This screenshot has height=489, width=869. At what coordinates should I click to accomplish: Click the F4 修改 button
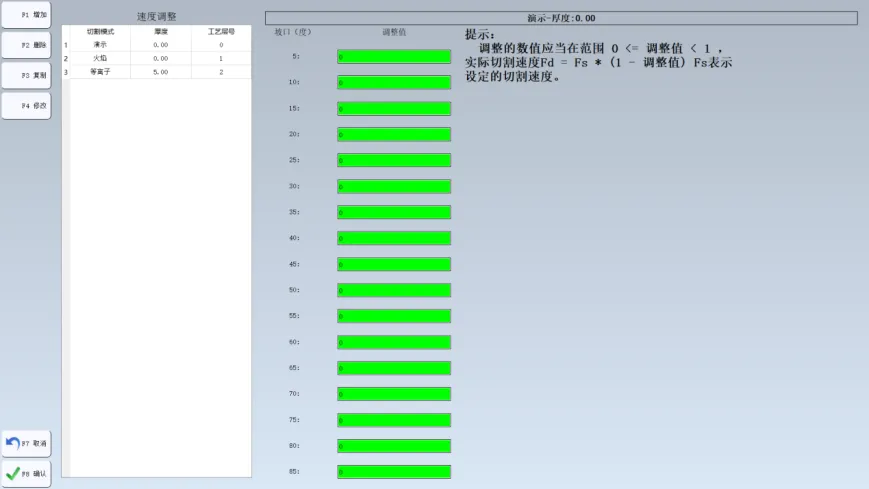[x=27, y=105]
